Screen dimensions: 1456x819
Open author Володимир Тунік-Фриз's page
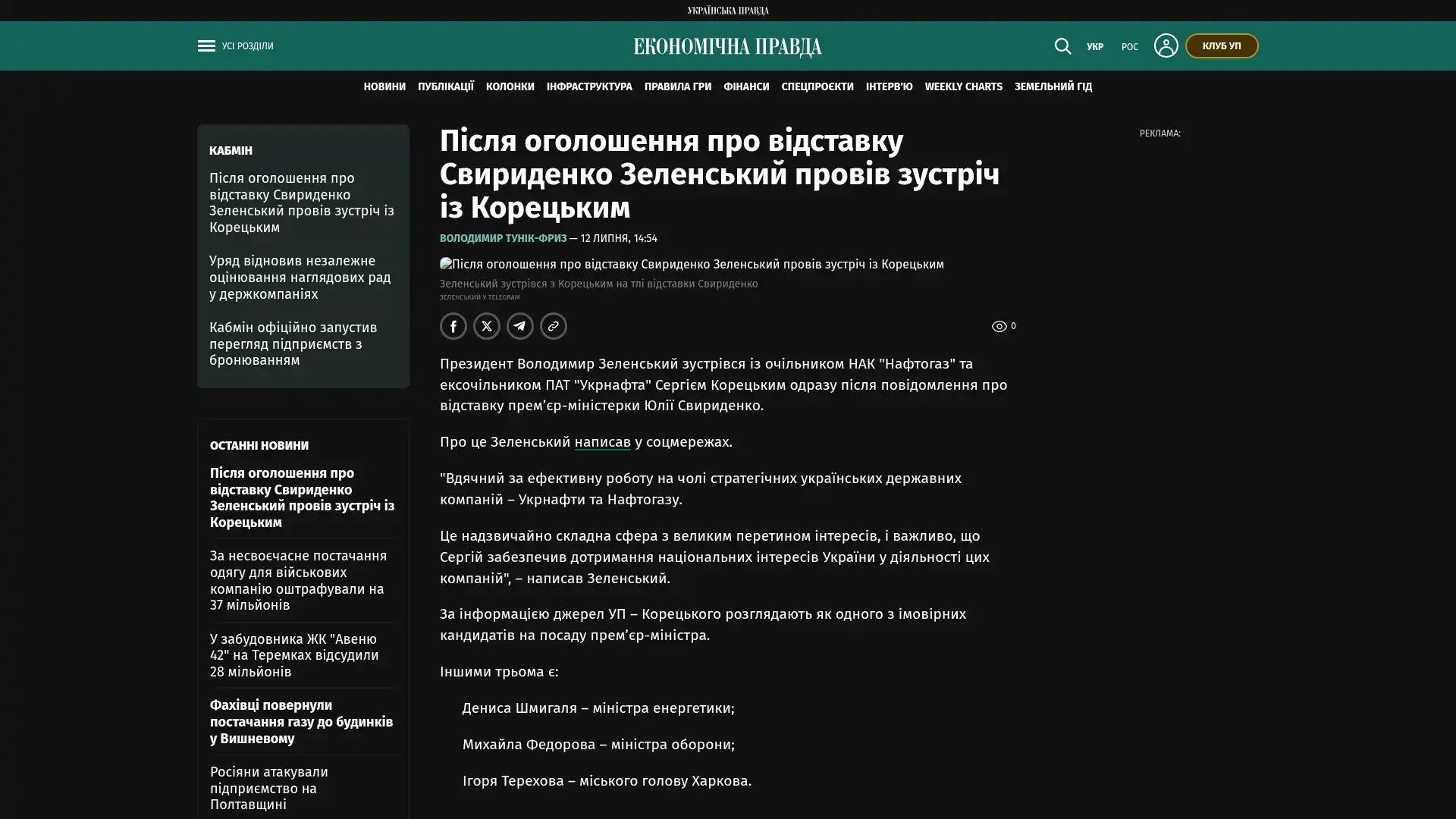pyautogui.click(x=503, y=238)
